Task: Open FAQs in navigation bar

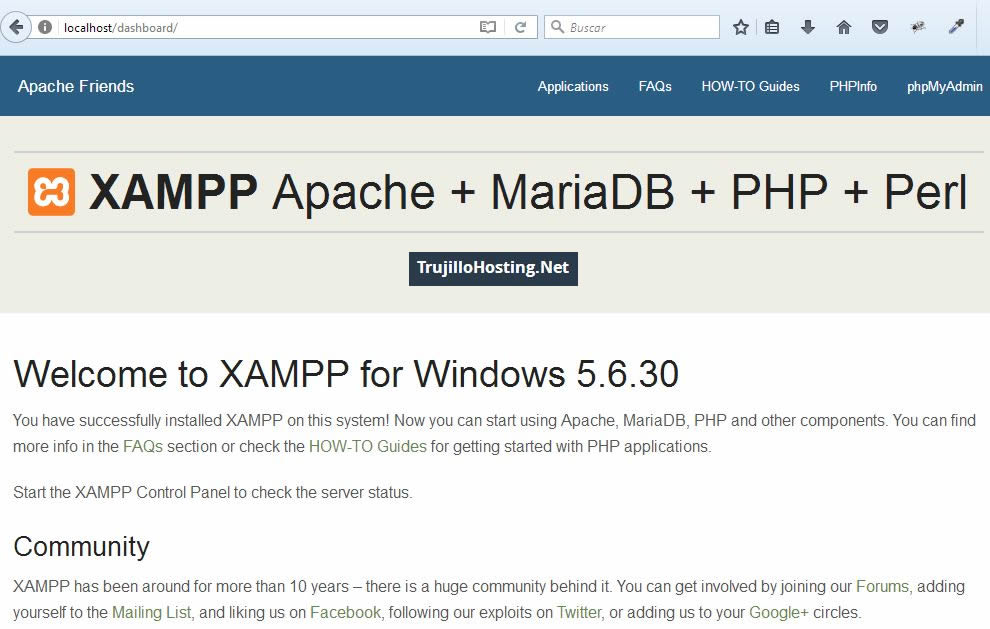Action: [655, 87]
